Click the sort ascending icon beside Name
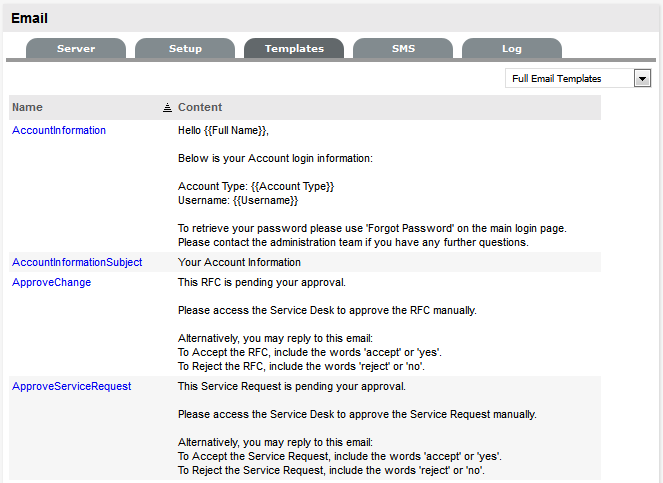The width and height of the screenshot is (663, 483). tap(167, 107)
